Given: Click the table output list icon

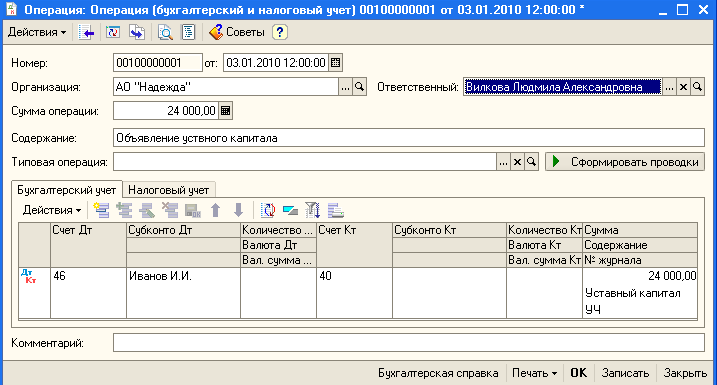Looking at the screenshot, I should tap(336, 210).
